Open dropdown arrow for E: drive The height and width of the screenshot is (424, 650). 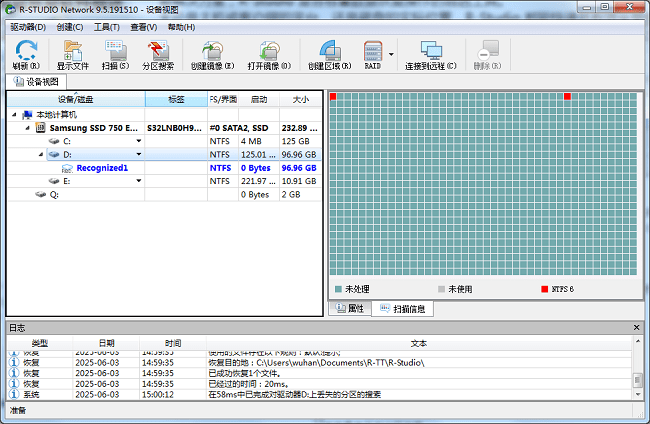point(139,181)
